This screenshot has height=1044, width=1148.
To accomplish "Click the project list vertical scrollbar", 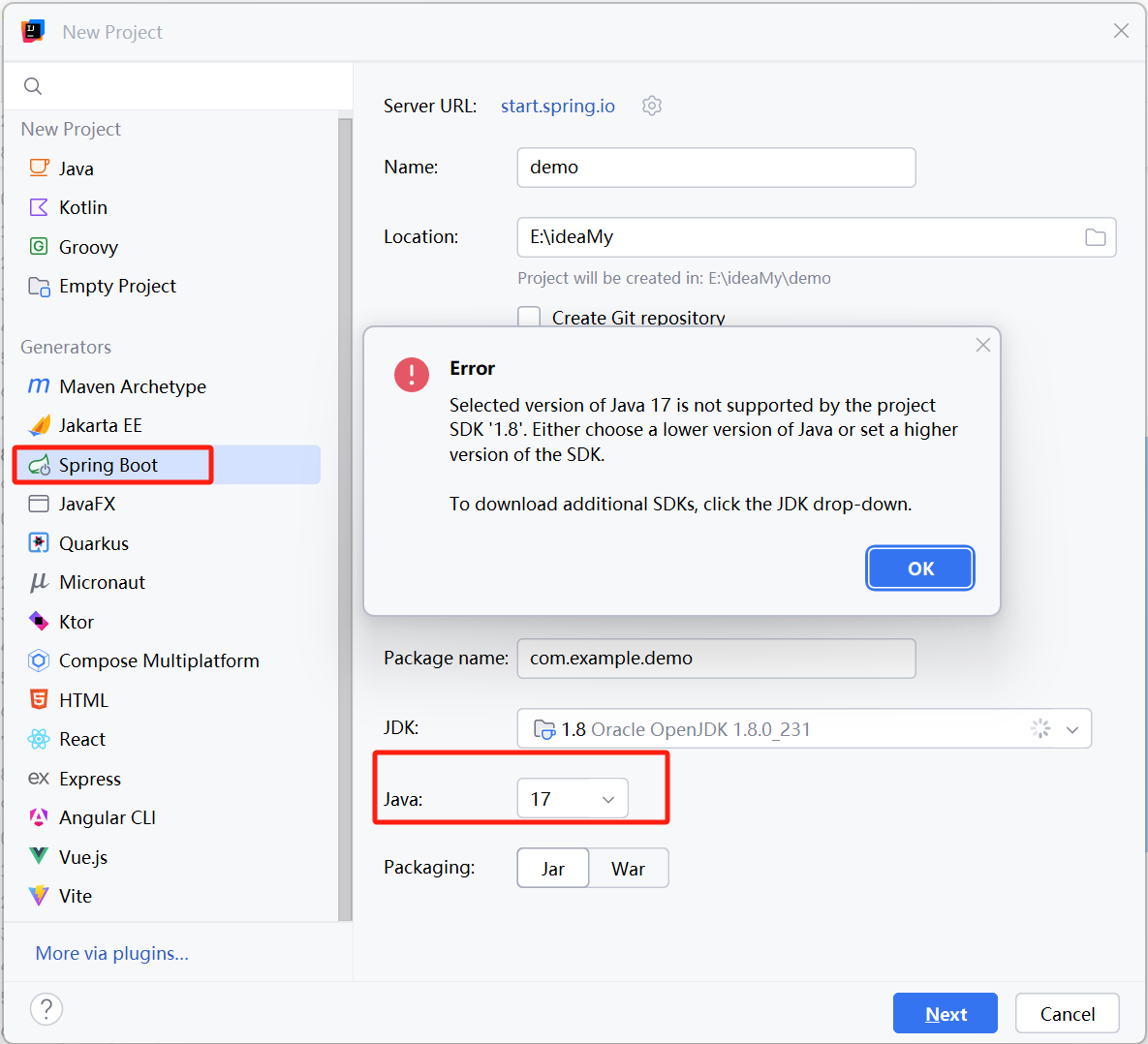I will [345, 518].
